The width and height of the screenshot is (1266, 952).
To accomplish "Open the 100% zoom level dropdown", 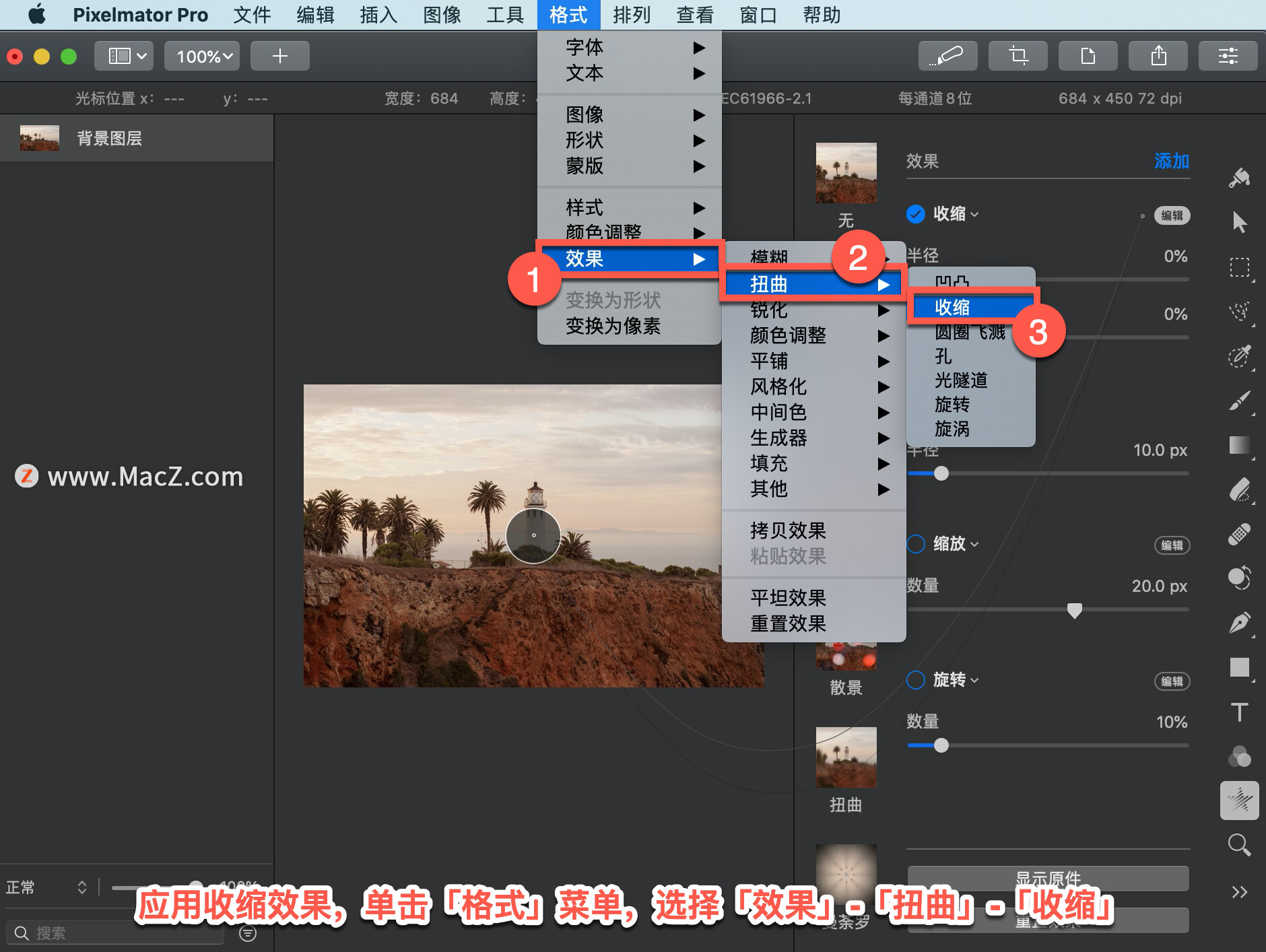I will pyautogui.click(x=202, y=56).
